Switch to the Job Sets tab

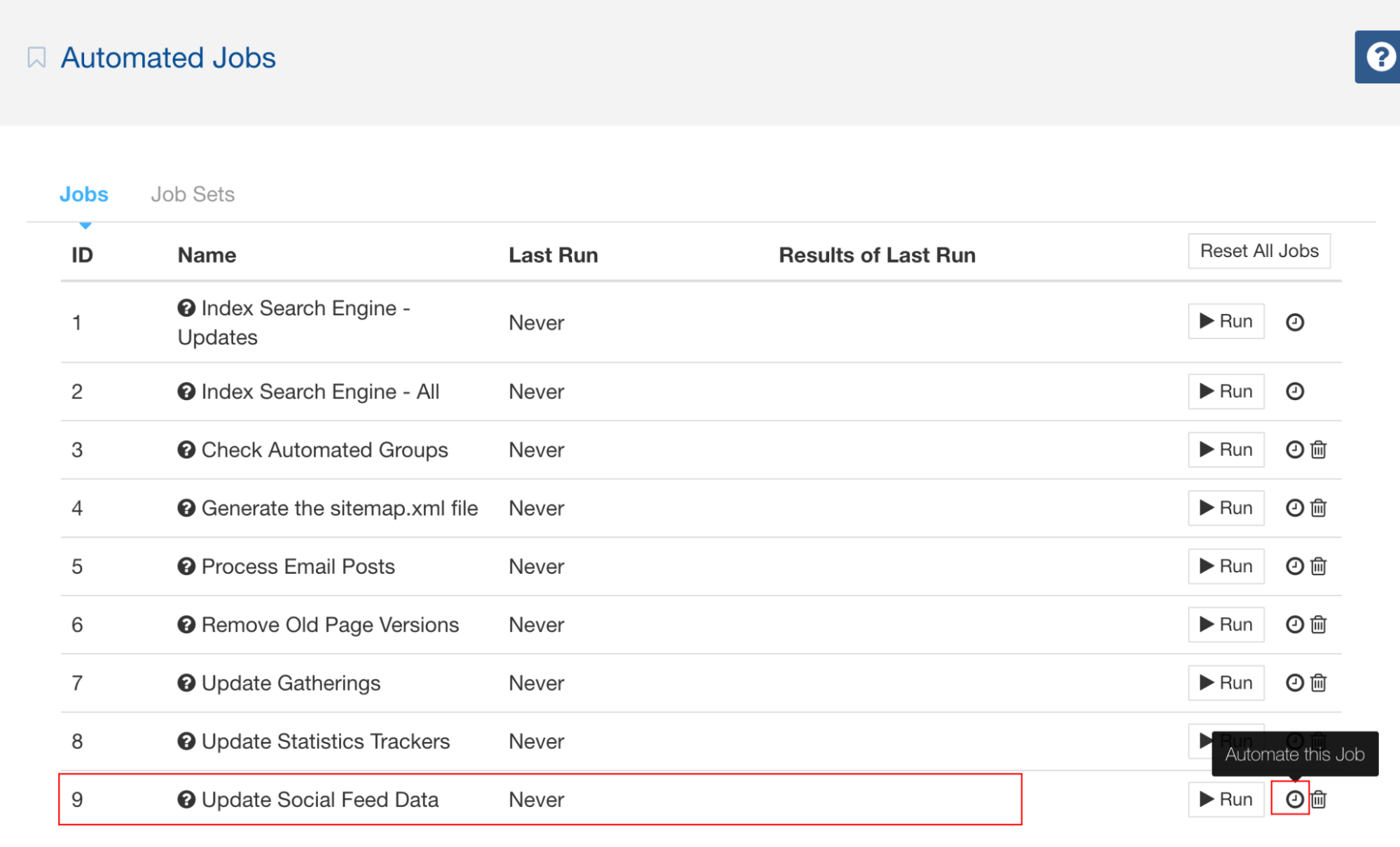[193, 194]
